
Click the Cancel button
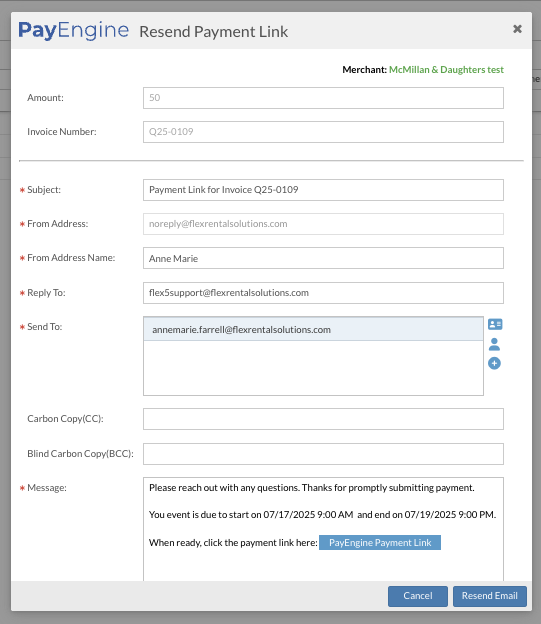tap(418, 596)
